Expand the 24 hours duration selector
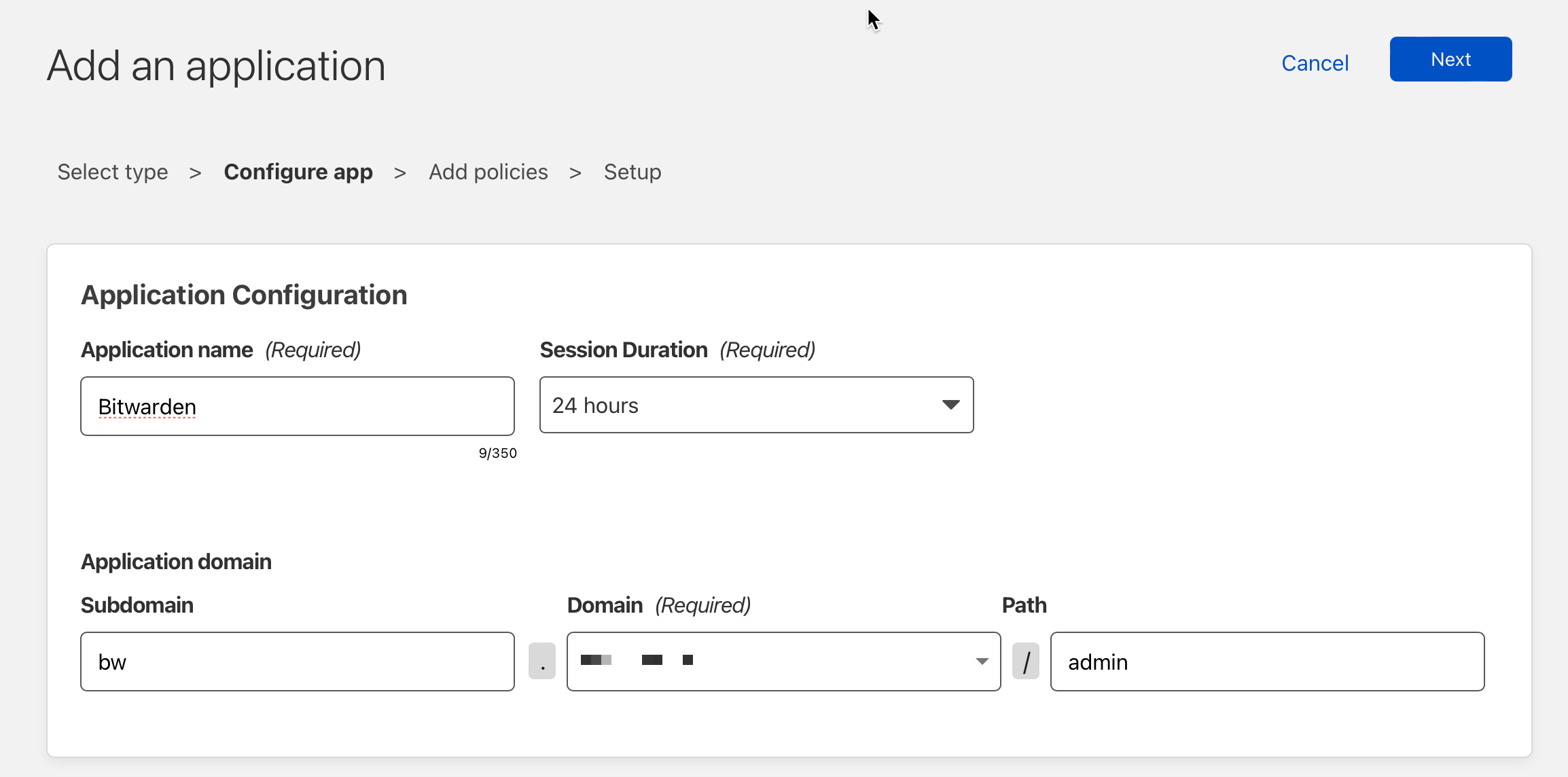Viewport: 1568px width, 777px height. click(x=755, y=405)
